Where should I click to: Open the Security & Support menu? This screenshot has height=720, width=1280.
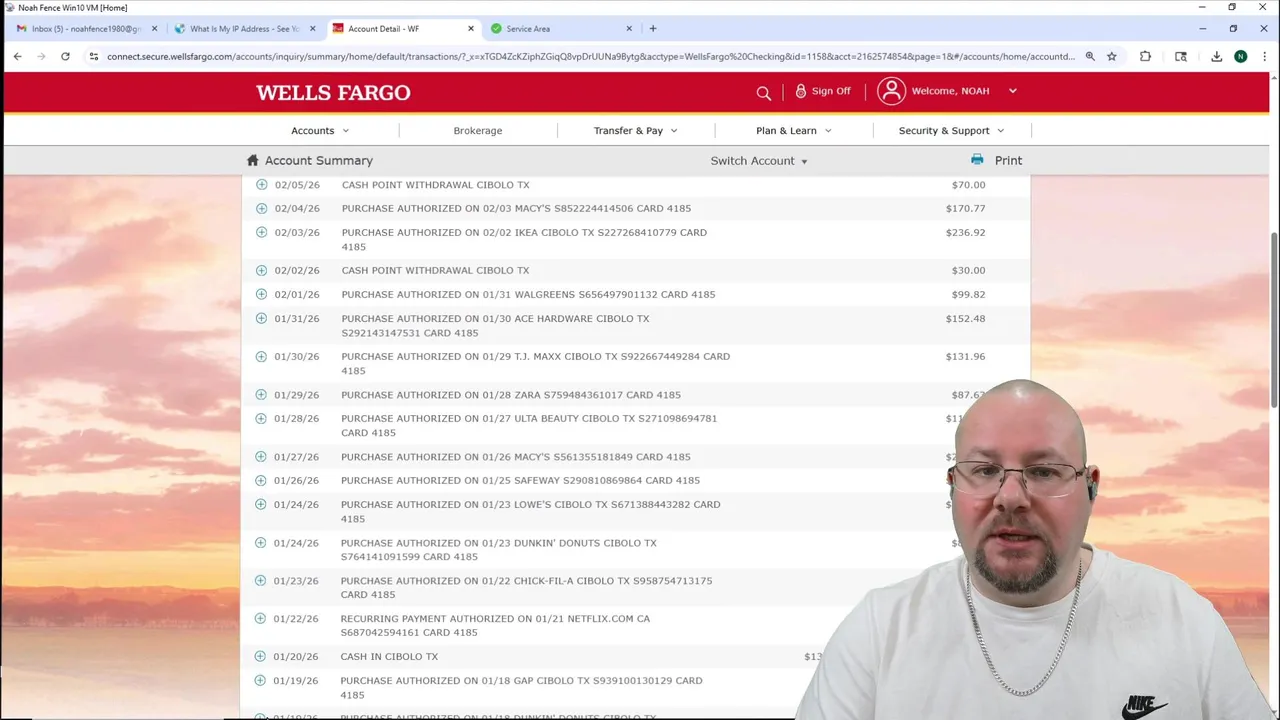click(x=952, y=131)
